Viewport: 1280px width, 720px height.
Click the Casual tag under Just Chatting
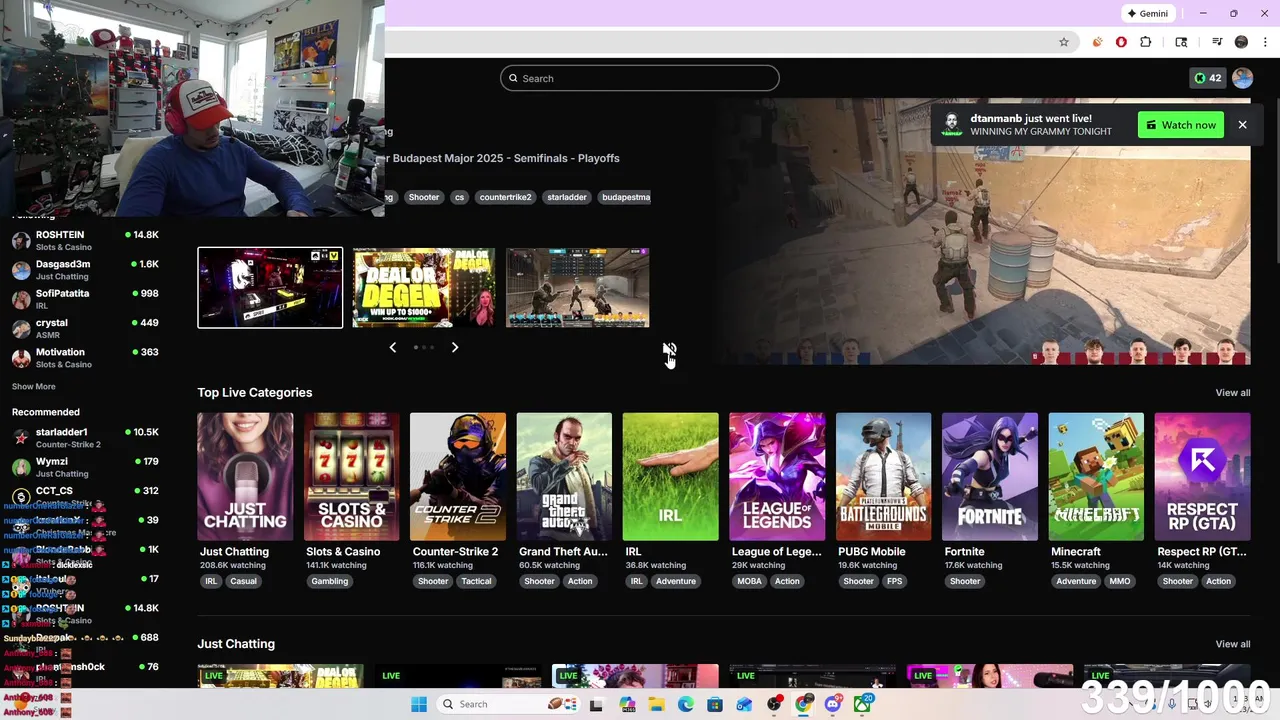(x=244, y=581)
